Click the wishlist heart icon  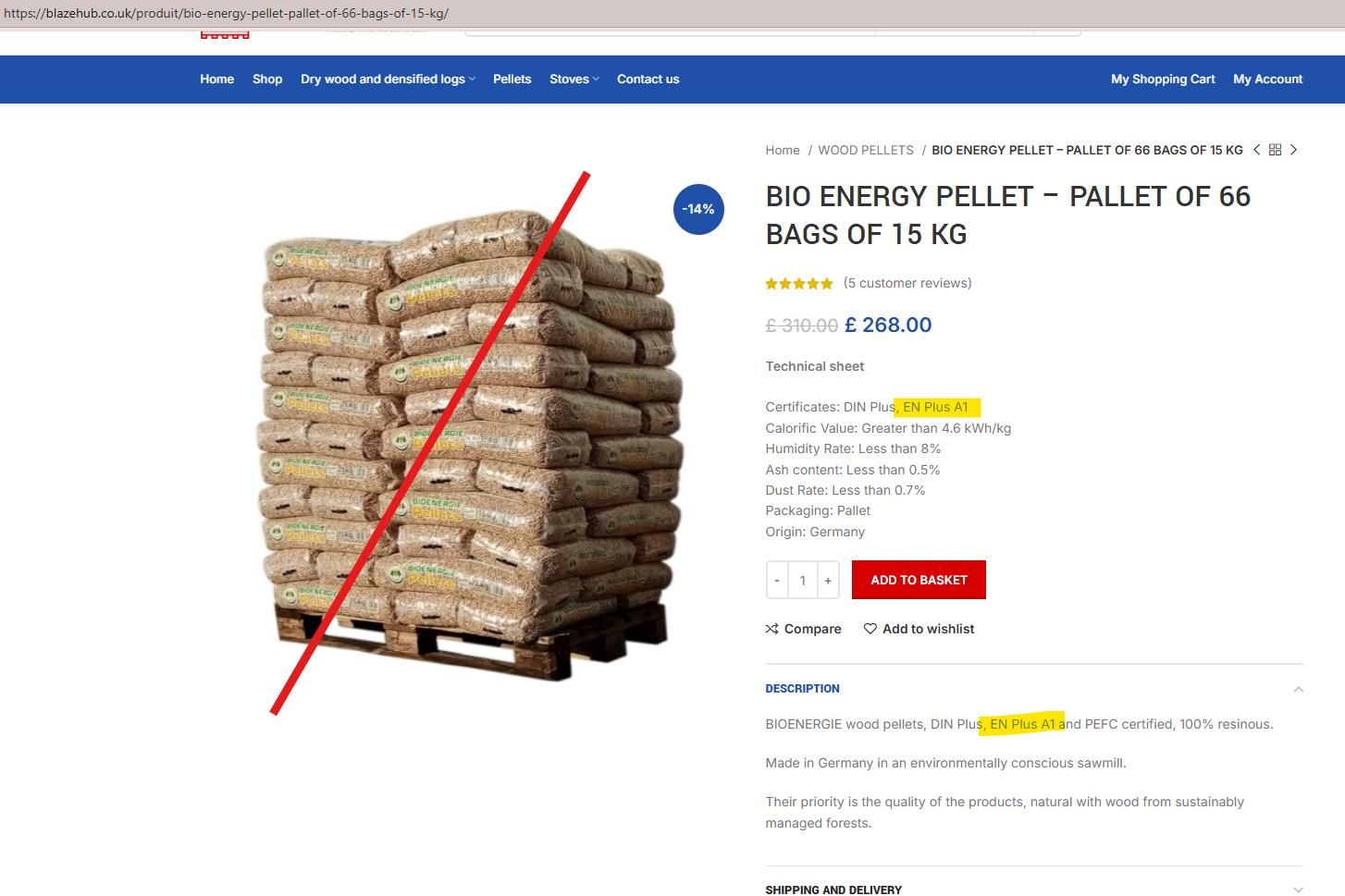pos(870,629)
